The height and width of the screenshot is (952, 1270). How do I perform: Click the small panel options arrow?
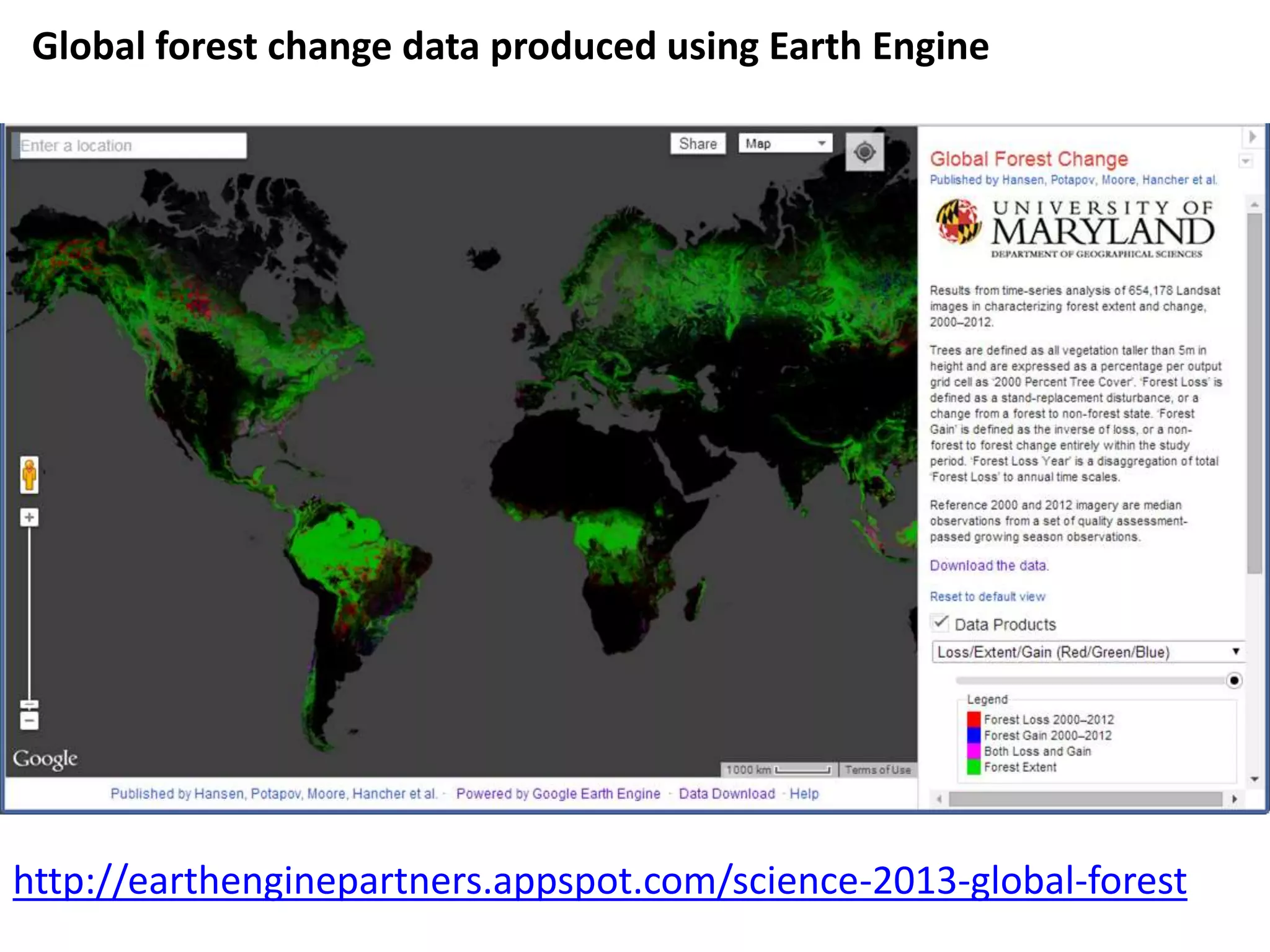tap(1245, 161)
